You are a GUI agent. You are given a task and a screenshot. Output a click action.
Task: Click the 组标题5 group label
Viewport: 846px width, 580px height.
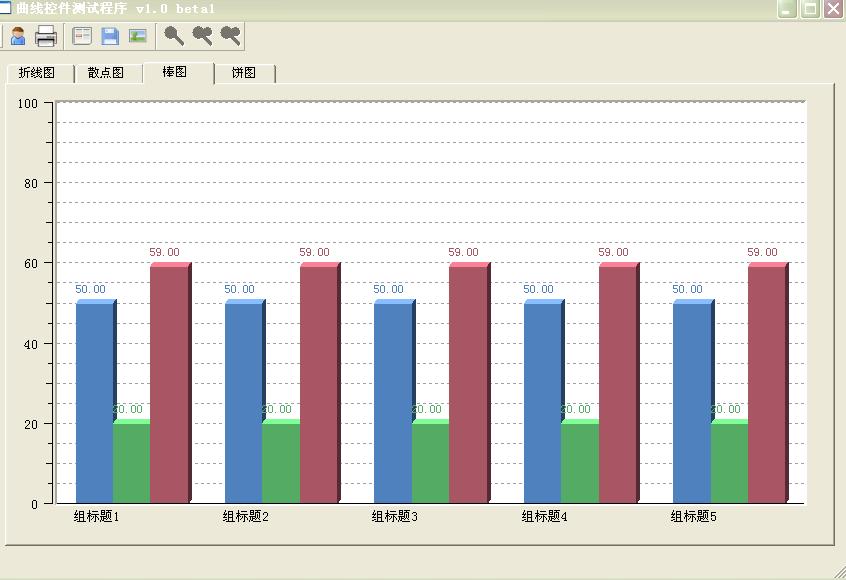[693, 516]
